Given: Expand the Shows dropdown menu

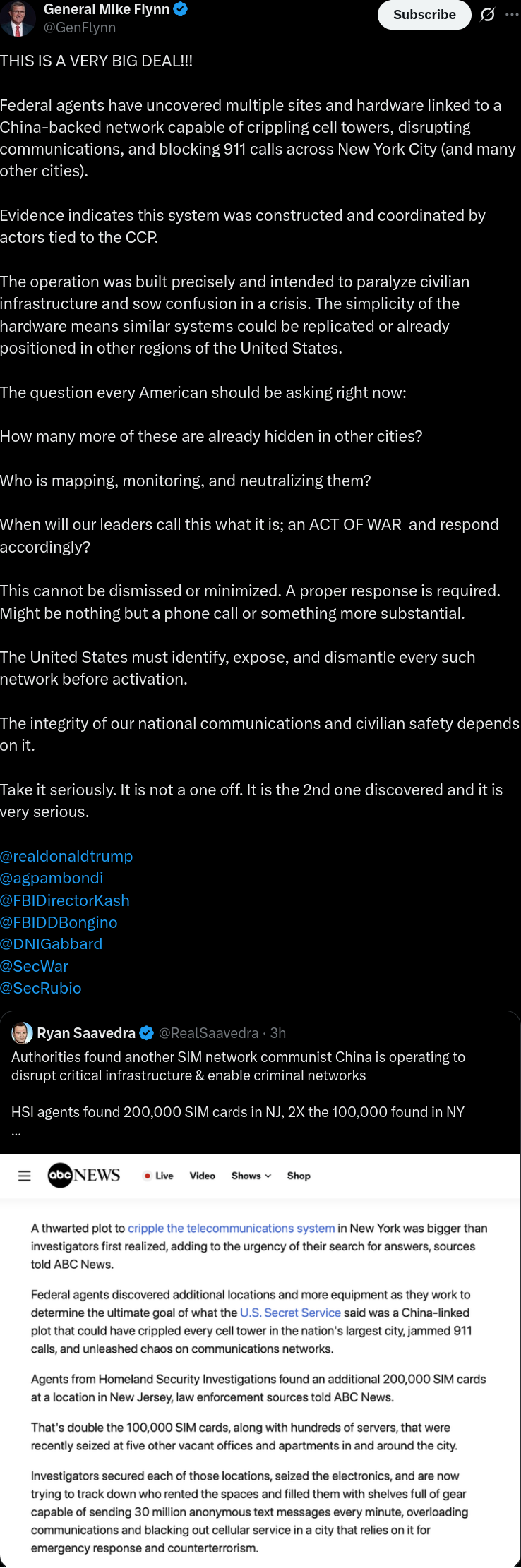Looking at the screenshot, I should (x=251, y=1176).
